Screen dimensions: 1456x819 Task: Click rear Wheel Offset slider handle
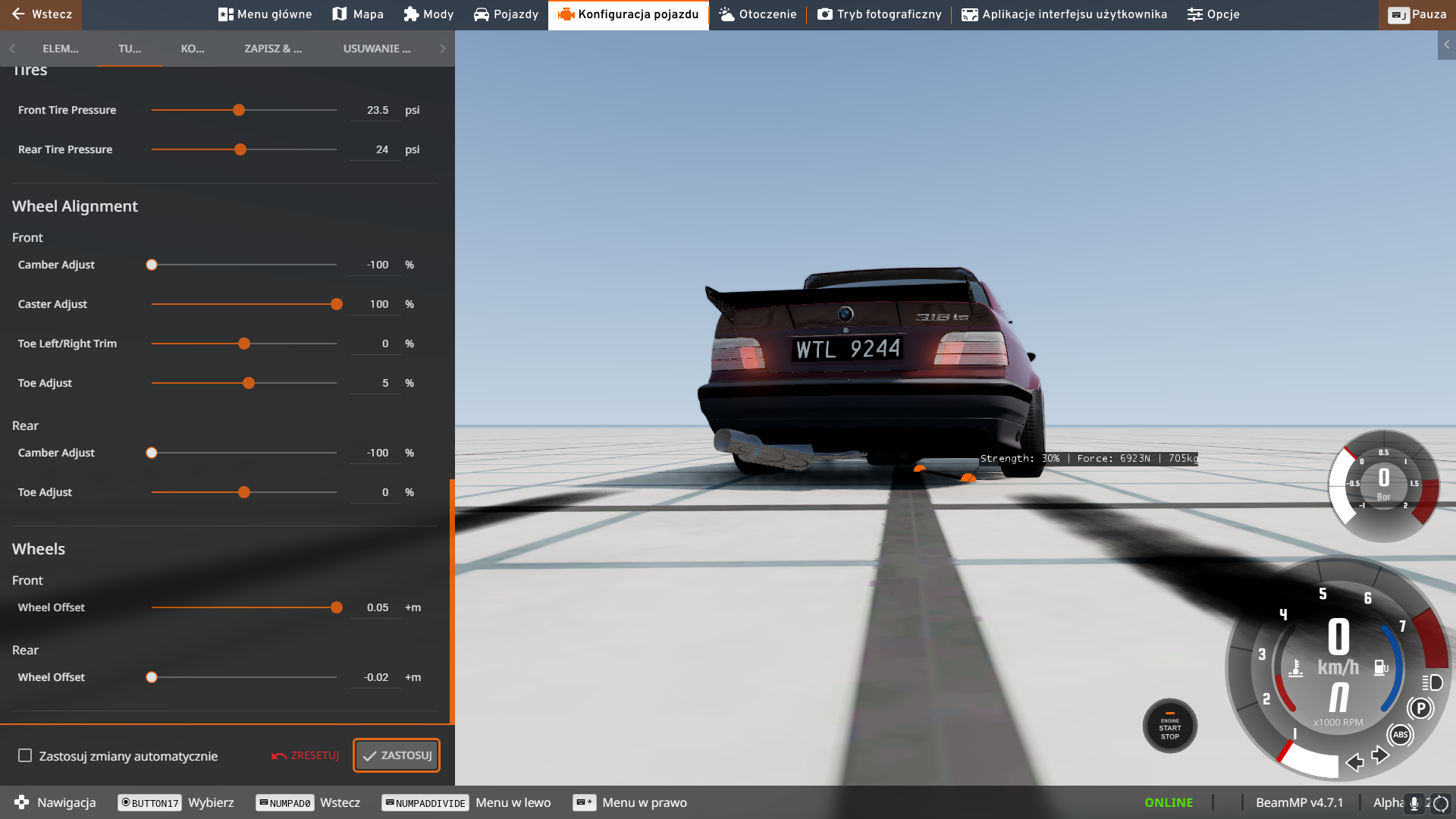pos(152,677)
